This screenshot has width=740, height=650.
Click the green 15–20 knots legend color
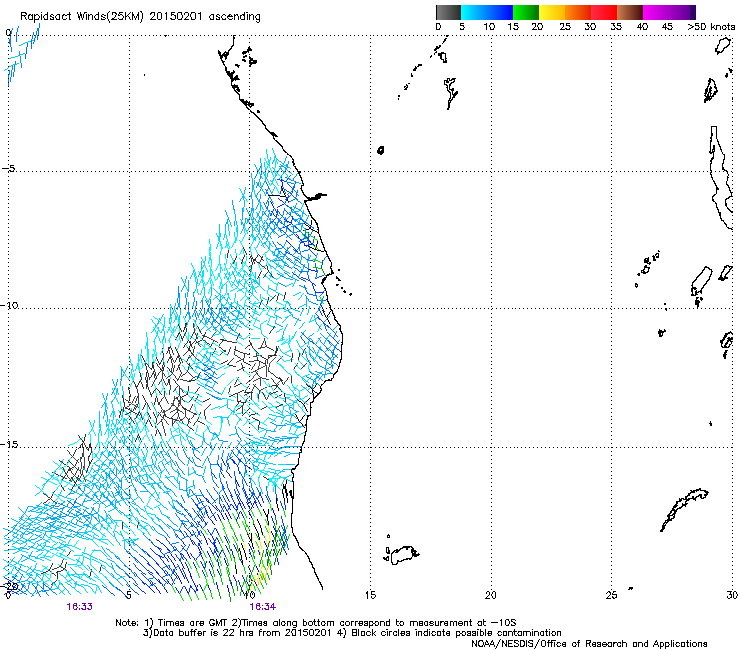click(526, 12)
